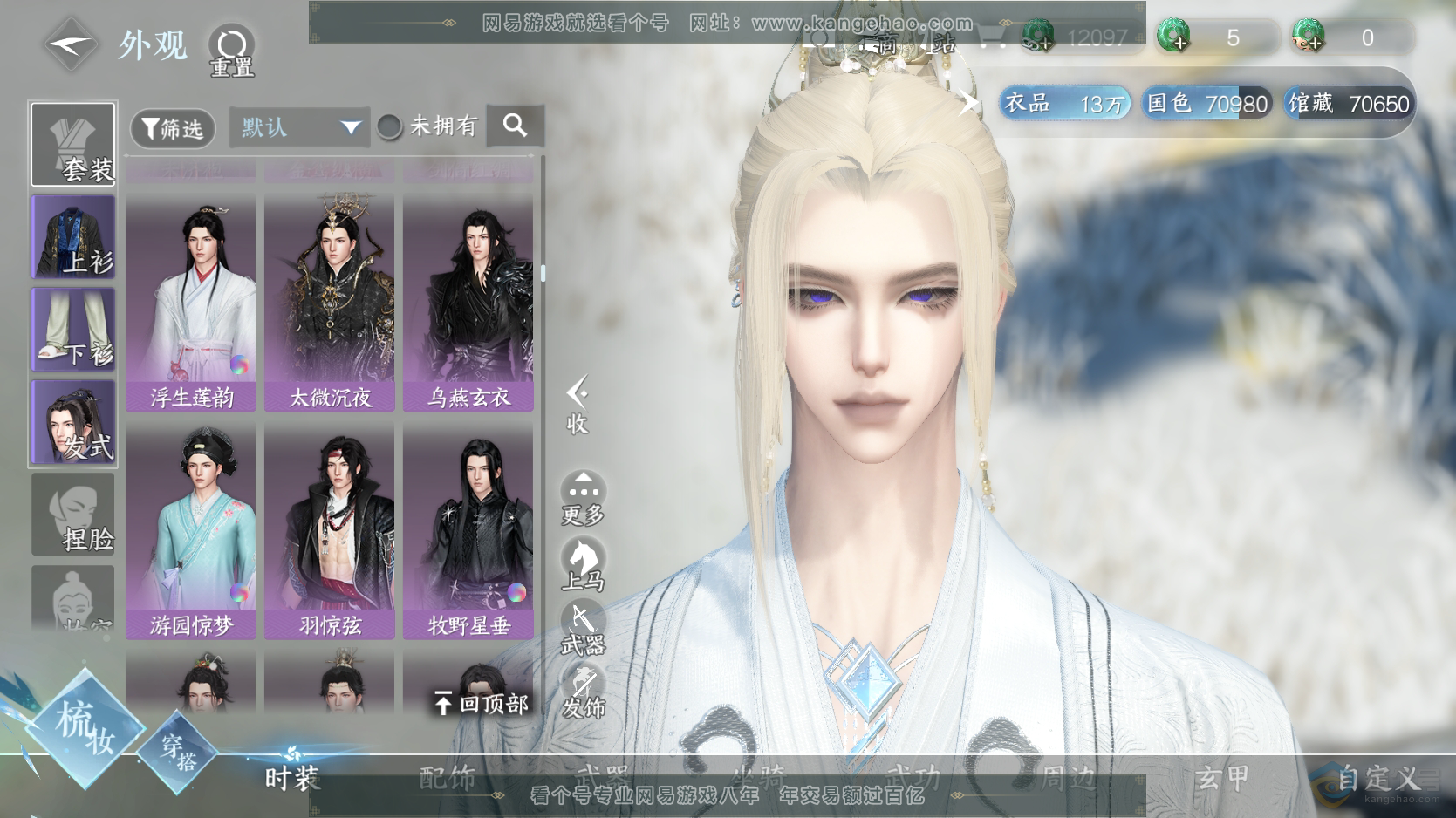Collapse the panel with 收 arrow
Viewport: 1456px width, 818px height.
578,406
